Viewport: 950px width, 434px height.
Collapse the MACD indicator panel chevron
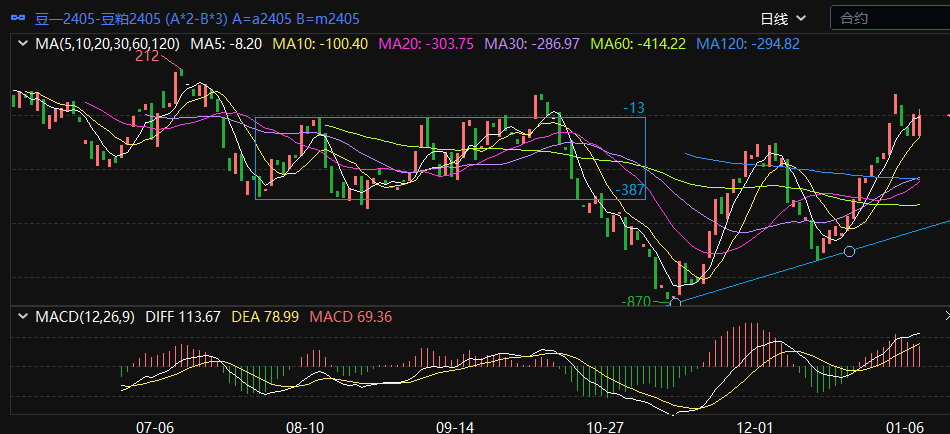[22, 317]
